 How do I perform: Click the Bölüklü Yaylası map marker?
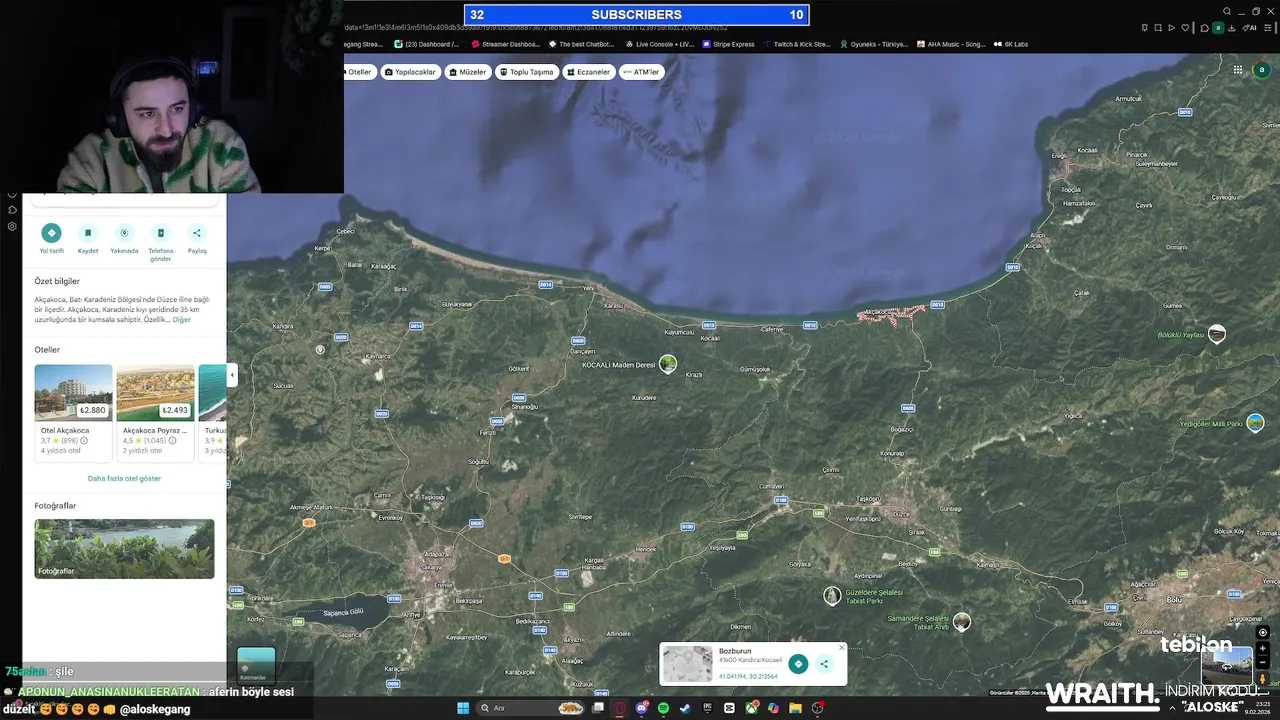pyautogui.click(x=1217, y=334)
